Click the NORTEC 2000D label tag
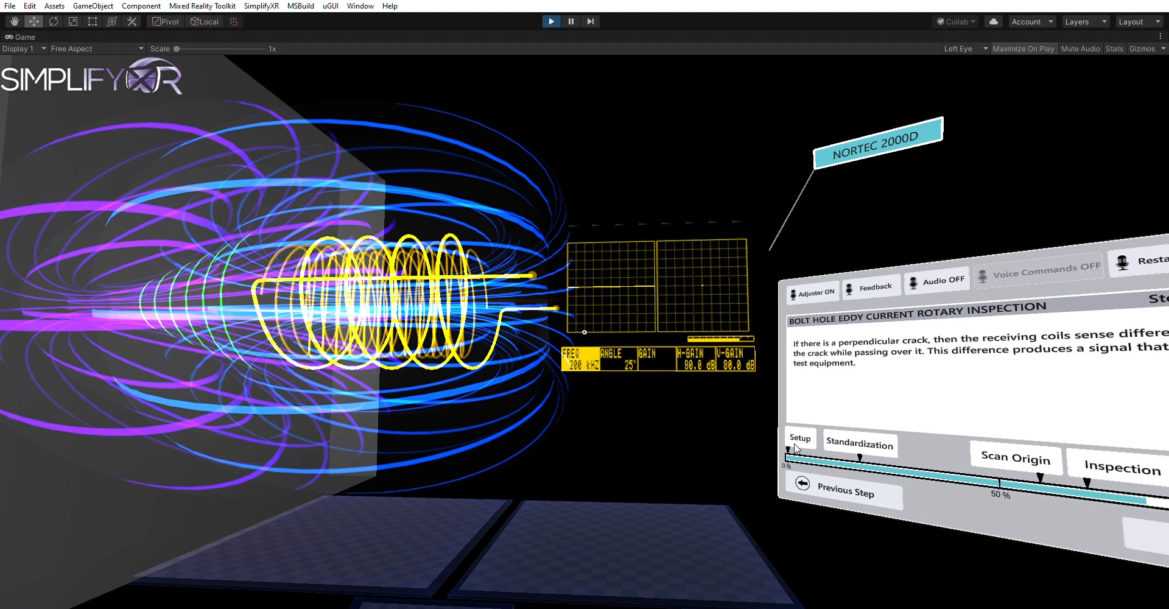The image size is (1169, 609). pyautogui.click(x=877, y=142)
